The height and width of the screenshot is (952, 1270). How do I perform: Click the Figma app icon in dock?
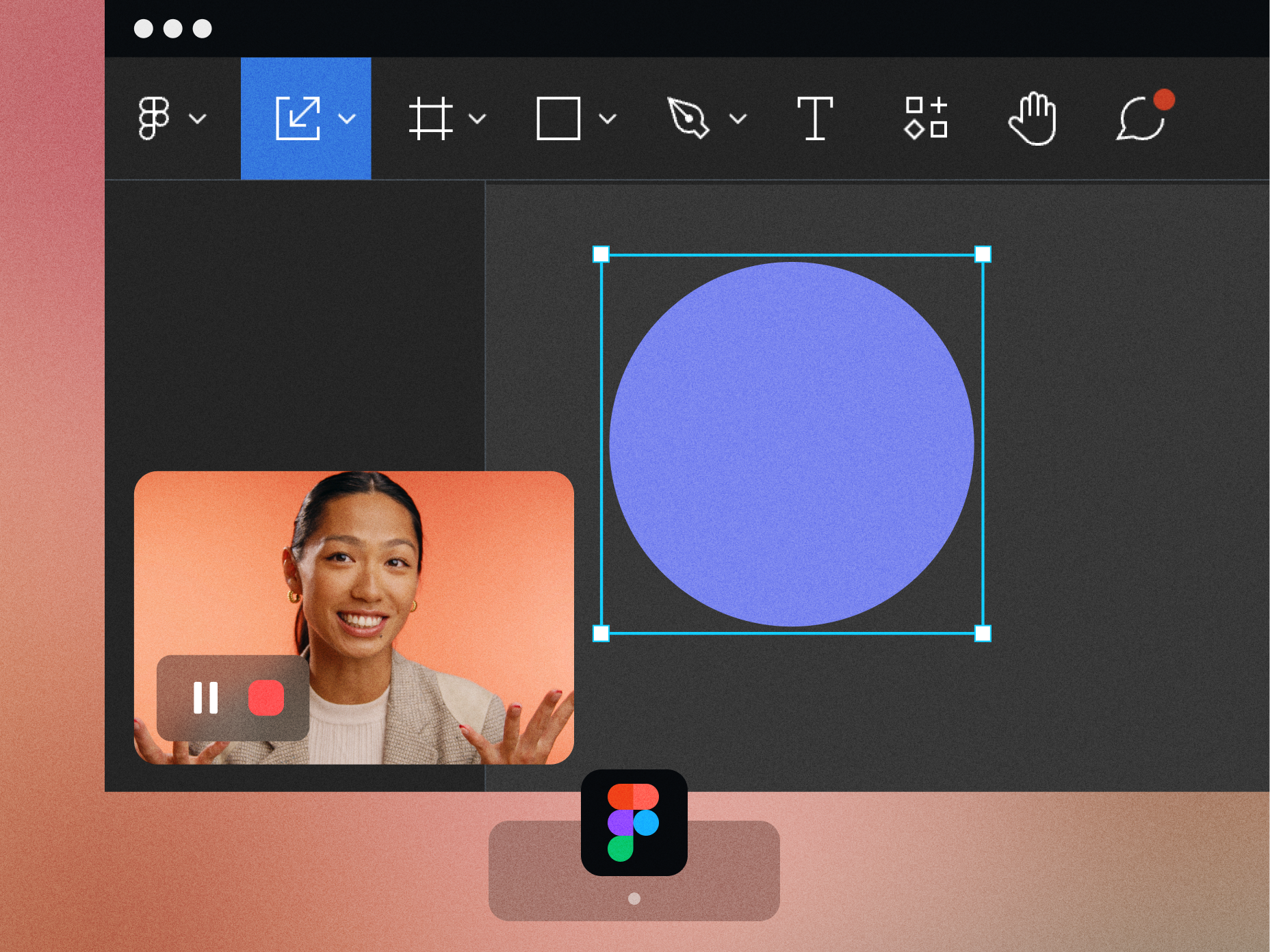click(634, 822)
